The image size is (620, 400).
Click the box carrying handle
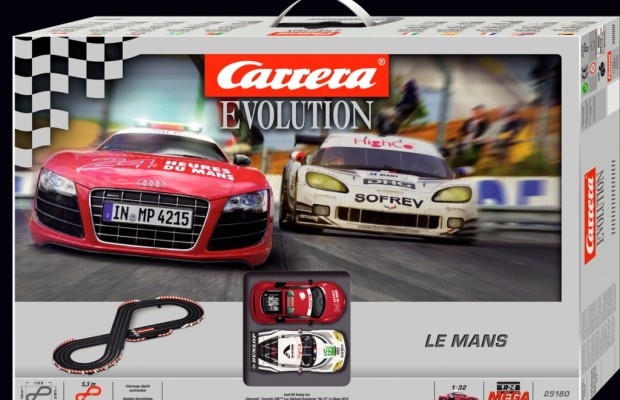[x=323, y=13]
